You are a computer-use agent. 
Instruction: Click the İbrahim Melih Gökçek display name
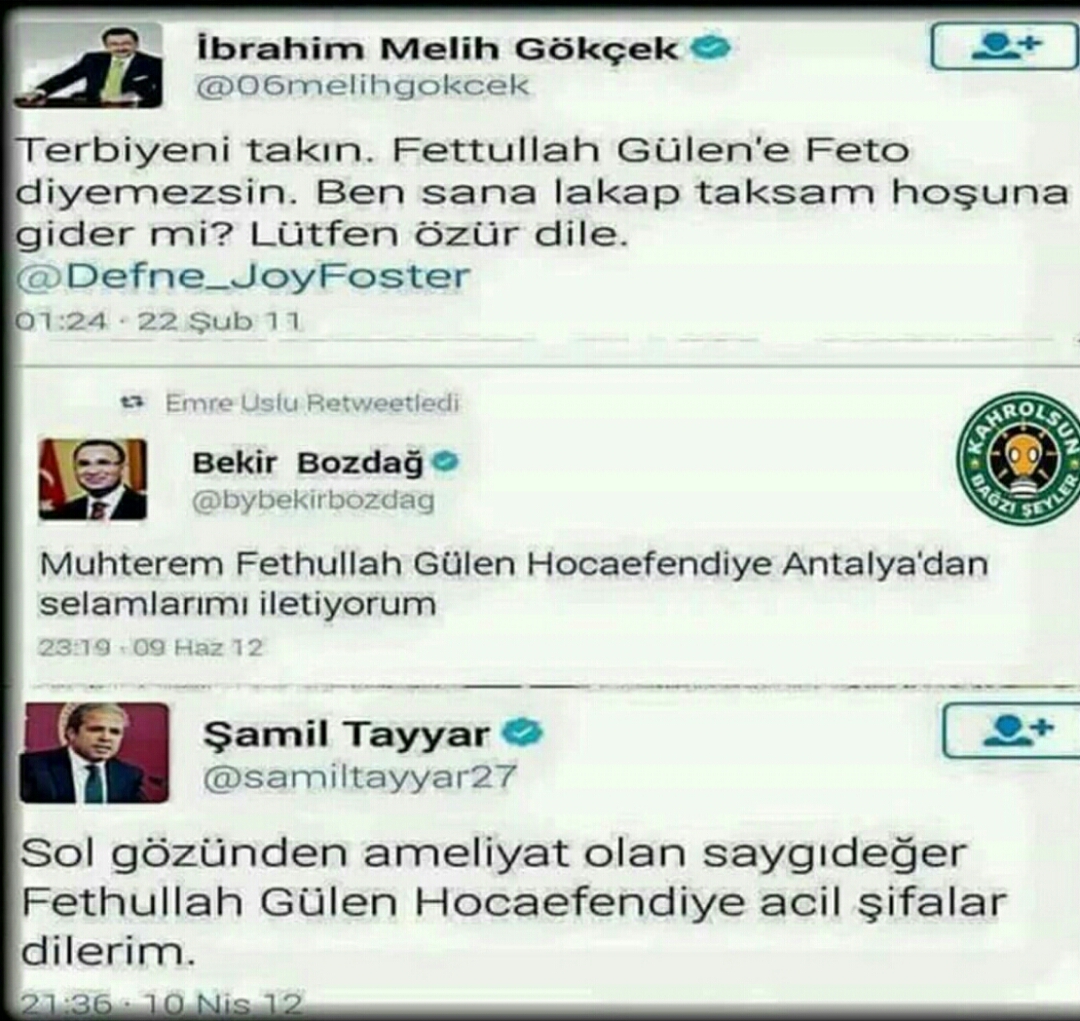tap(438, 48)
